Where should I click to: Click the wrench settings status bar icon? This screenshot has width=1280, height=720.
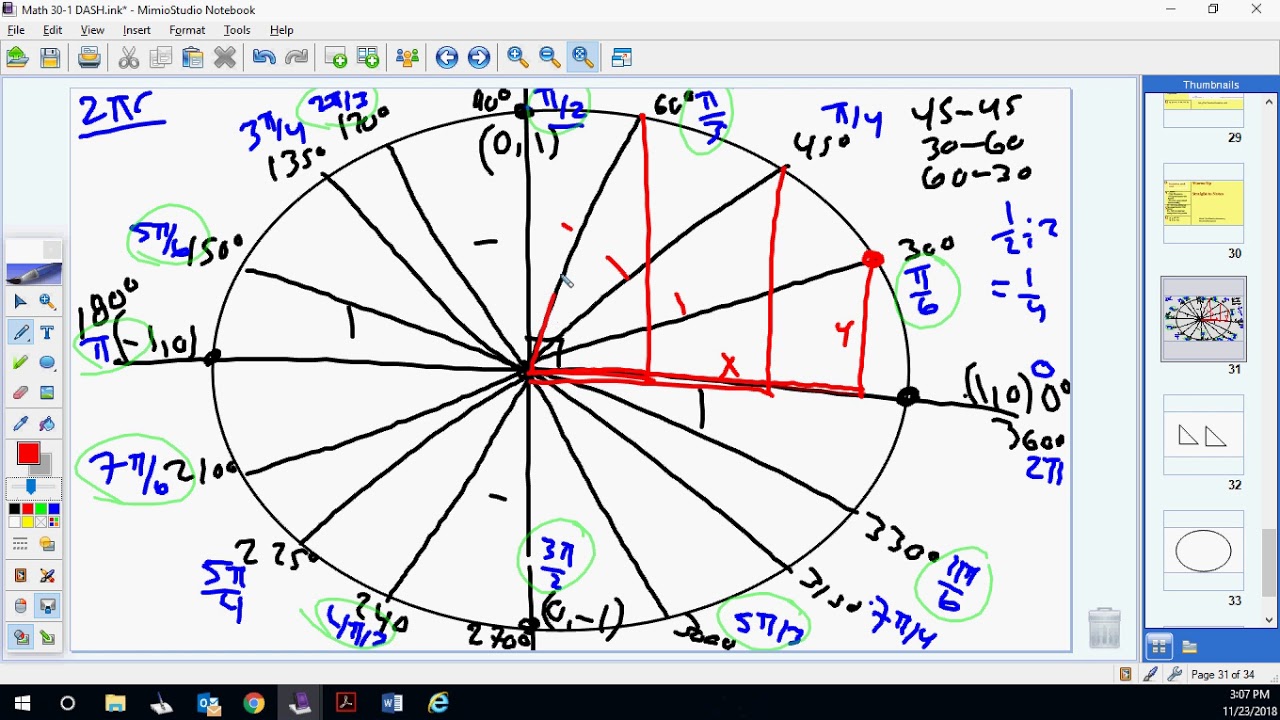[1175, 675]
